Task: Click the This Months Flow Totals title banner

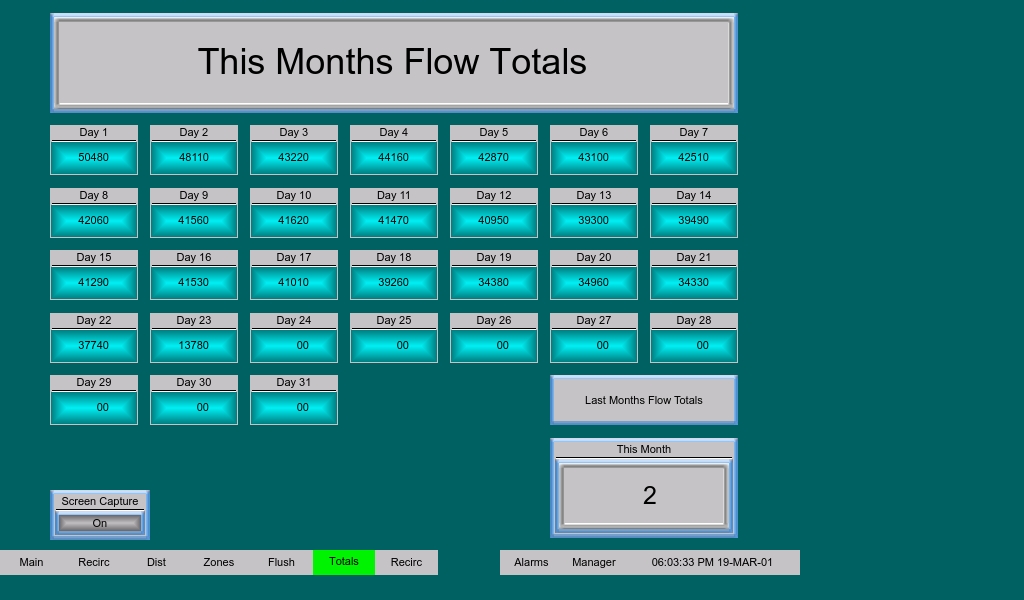Action: coord(393,62)
